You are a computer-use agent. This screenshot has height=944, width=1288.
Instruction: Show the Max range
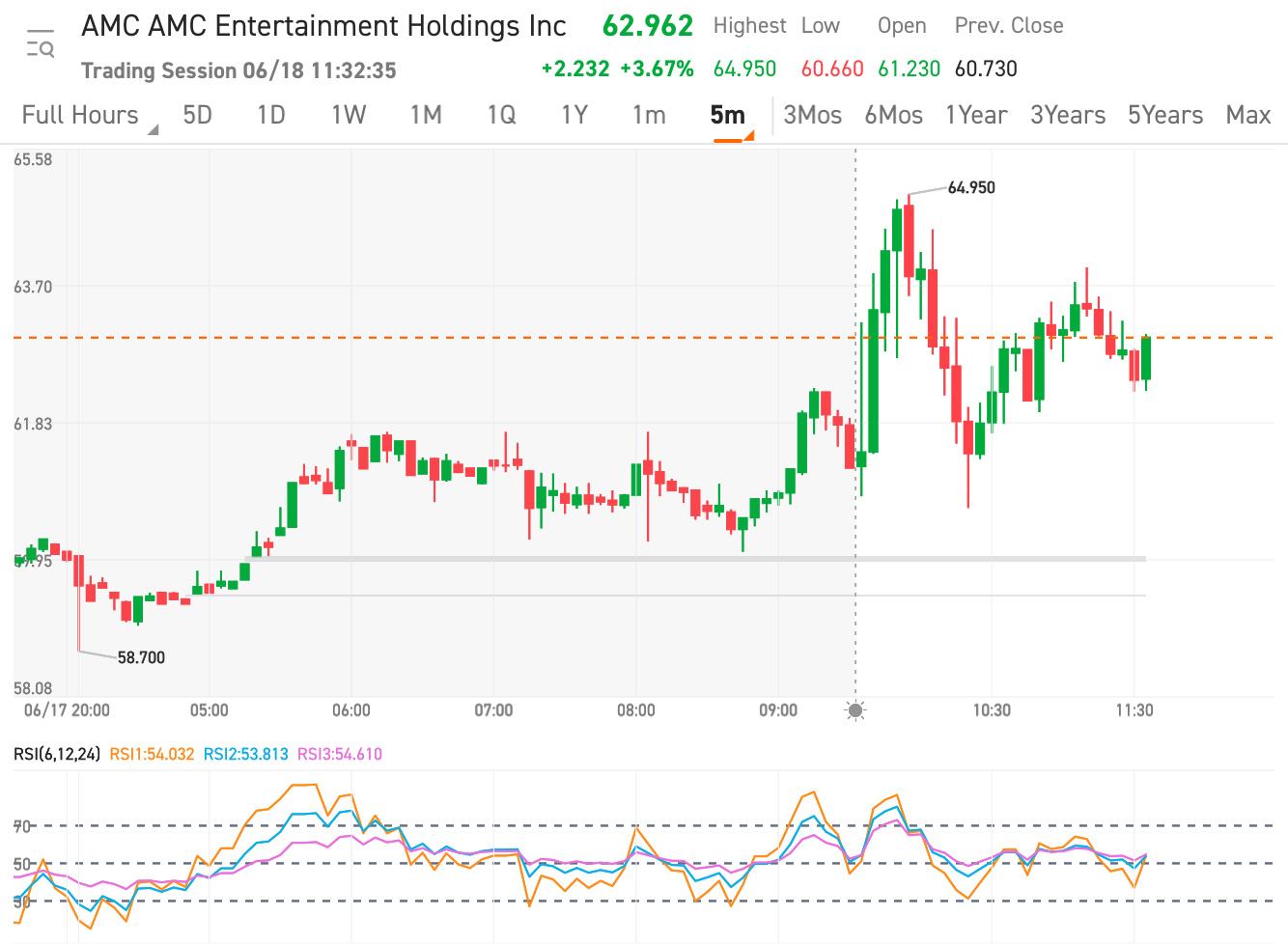click(1248, 115)
